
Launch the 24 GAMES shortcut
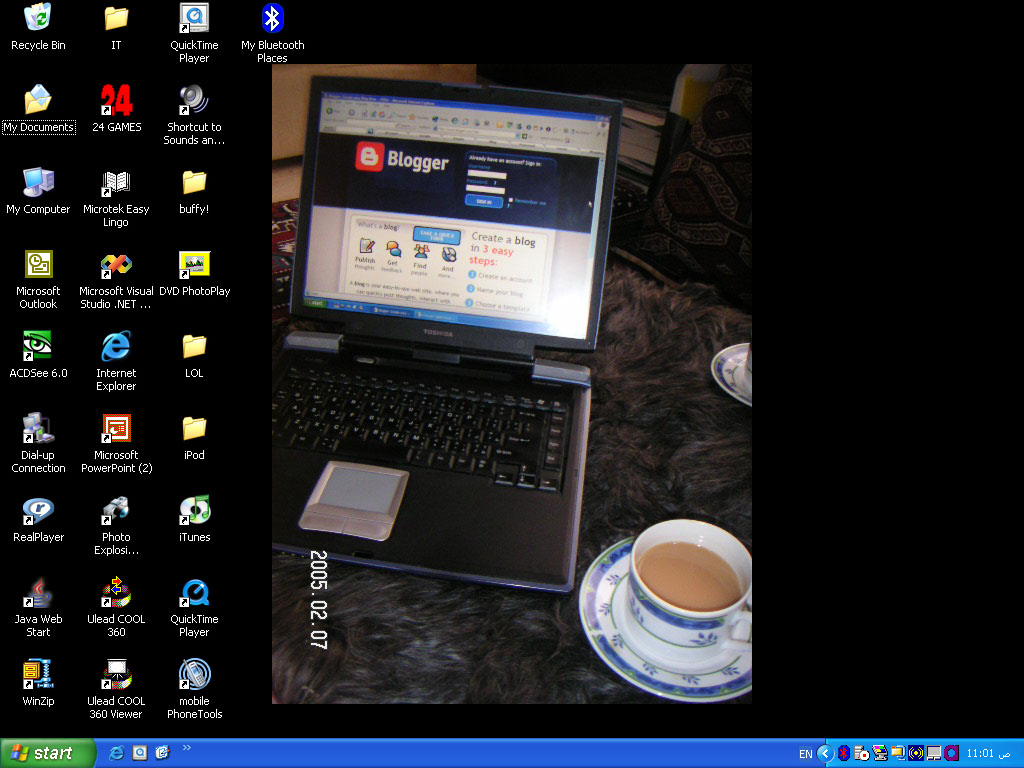click(x=116, y=109)
